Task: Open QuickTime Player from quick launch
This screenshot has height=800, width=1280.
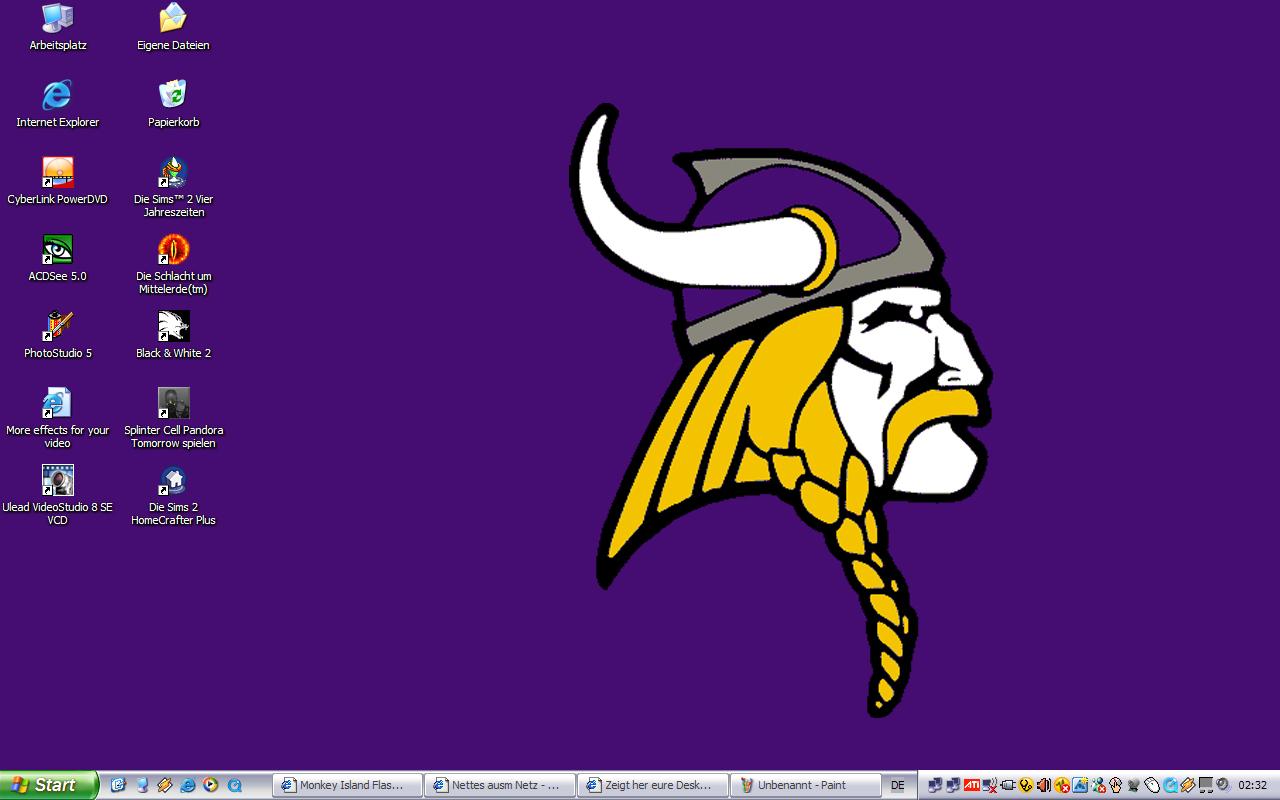Action: pyautogui.click(x=234, y=785)
